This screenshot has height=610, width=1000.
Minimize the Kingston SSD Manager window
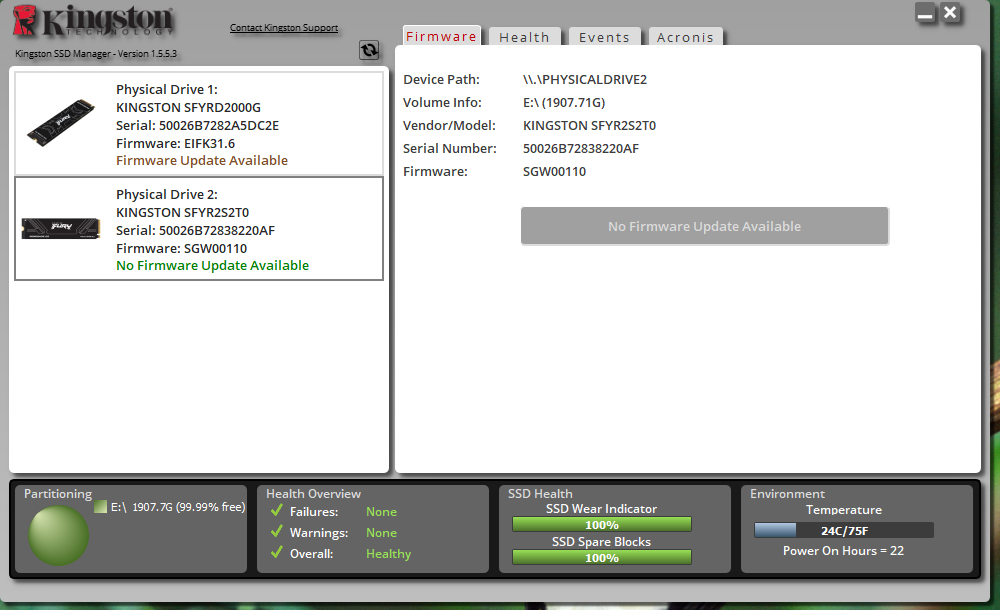(925, 13)
